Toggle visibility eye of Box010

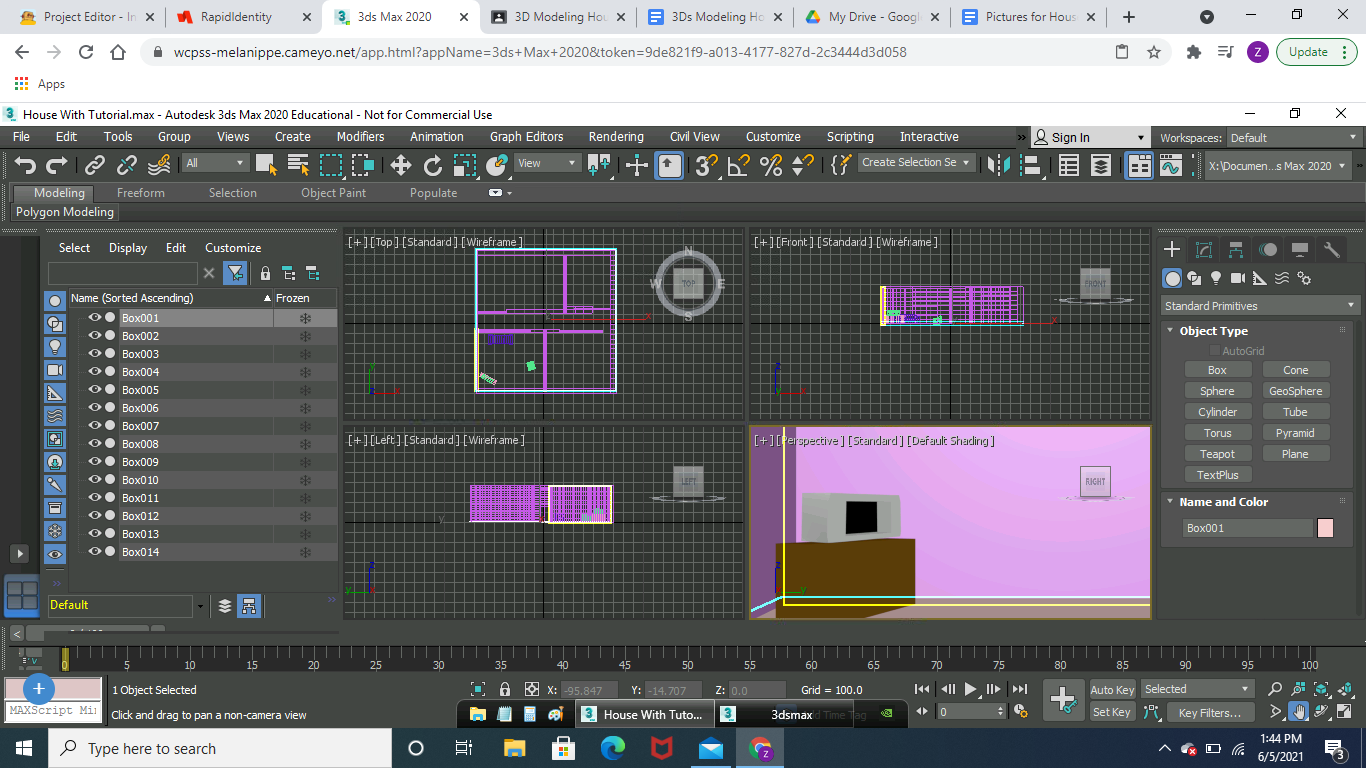click(95, 480)
